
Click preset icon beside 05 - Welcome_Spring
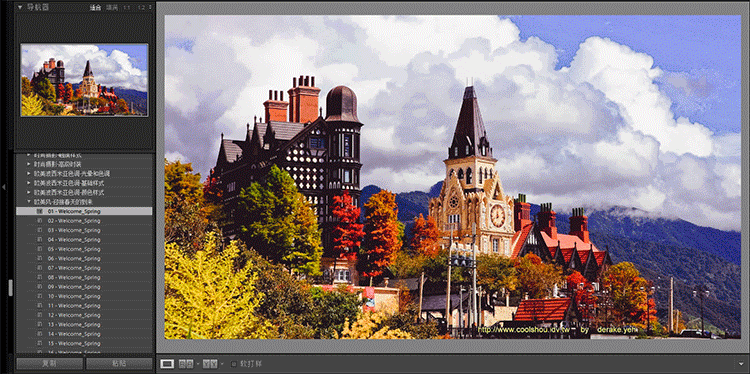pyautogui.click(x=40, y=249)
